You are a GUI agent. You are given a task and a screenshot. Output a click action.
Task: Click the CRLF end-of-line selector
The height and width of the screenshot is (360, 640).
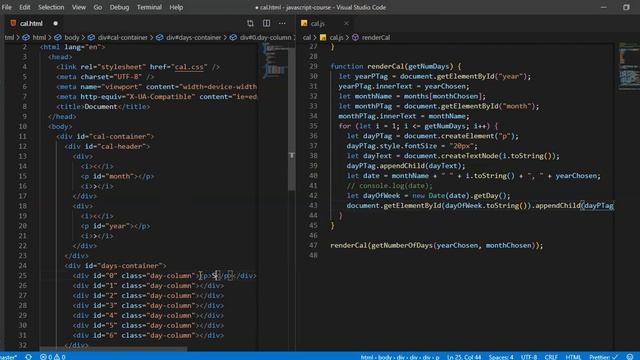coord(551,357)
